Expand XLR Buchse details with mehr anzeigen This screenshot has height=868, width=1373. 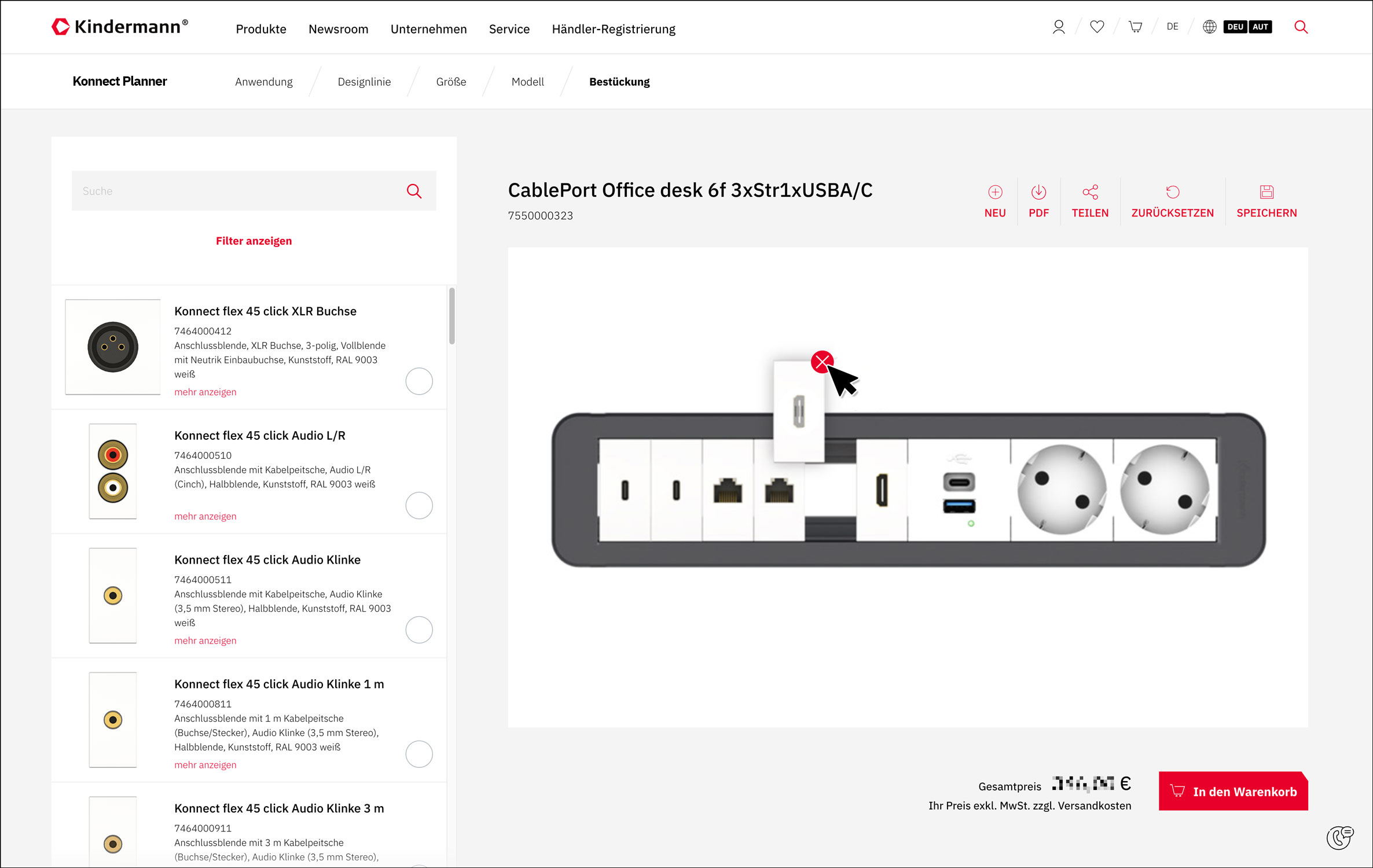pos(205,392)
